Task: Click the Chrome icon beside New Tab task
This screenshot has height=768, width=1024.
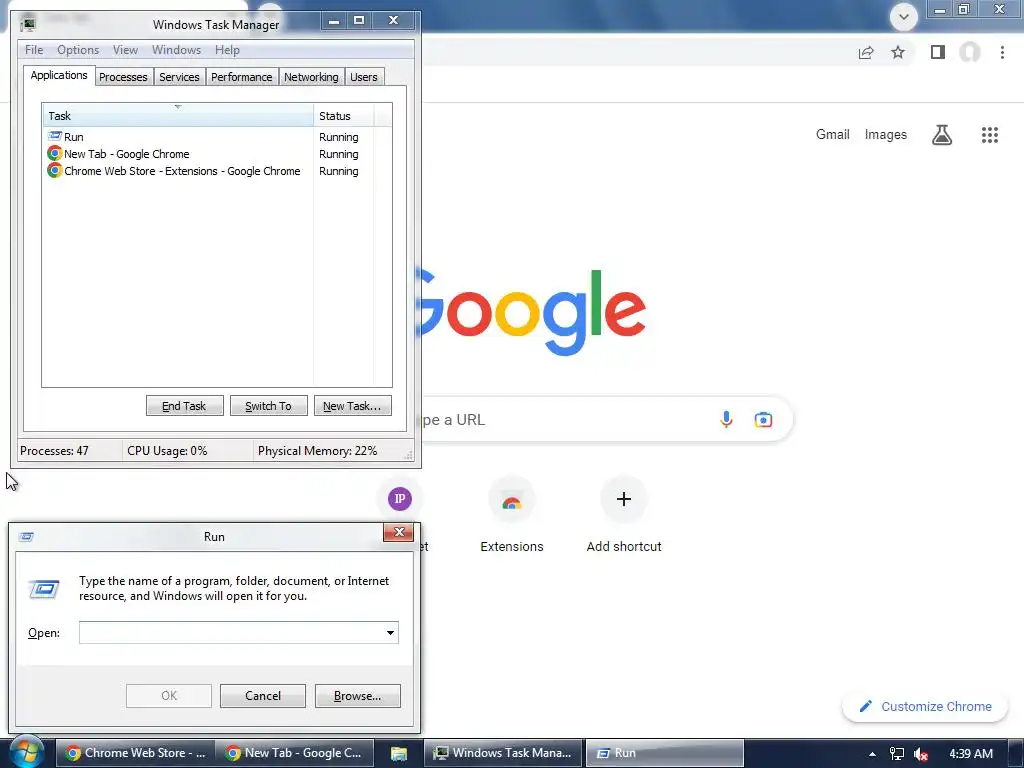Action: pos(54,154)
